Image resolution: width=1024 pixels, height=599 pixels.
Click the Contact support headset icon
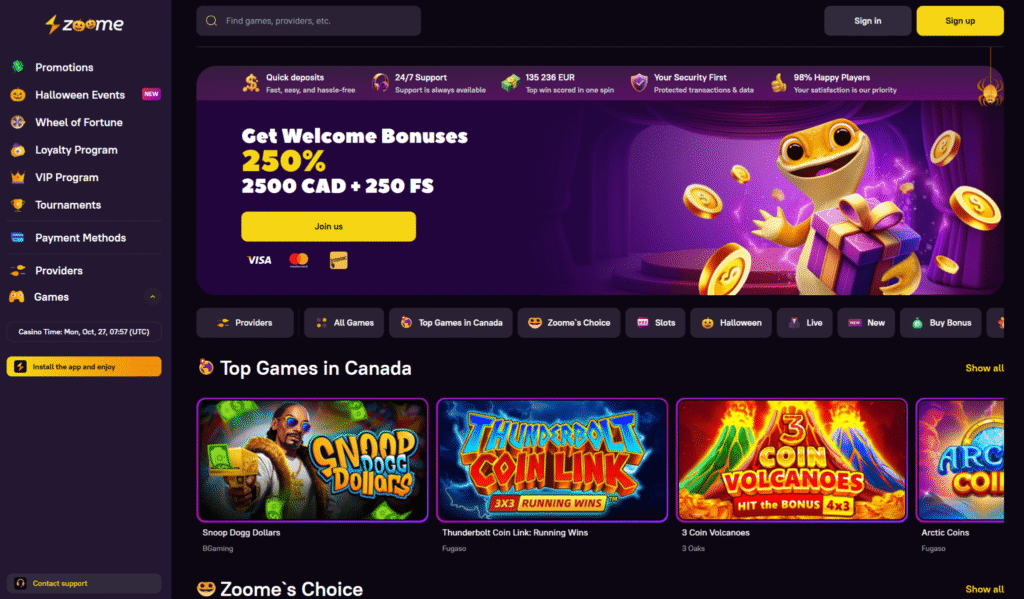(x=20, y=583)
